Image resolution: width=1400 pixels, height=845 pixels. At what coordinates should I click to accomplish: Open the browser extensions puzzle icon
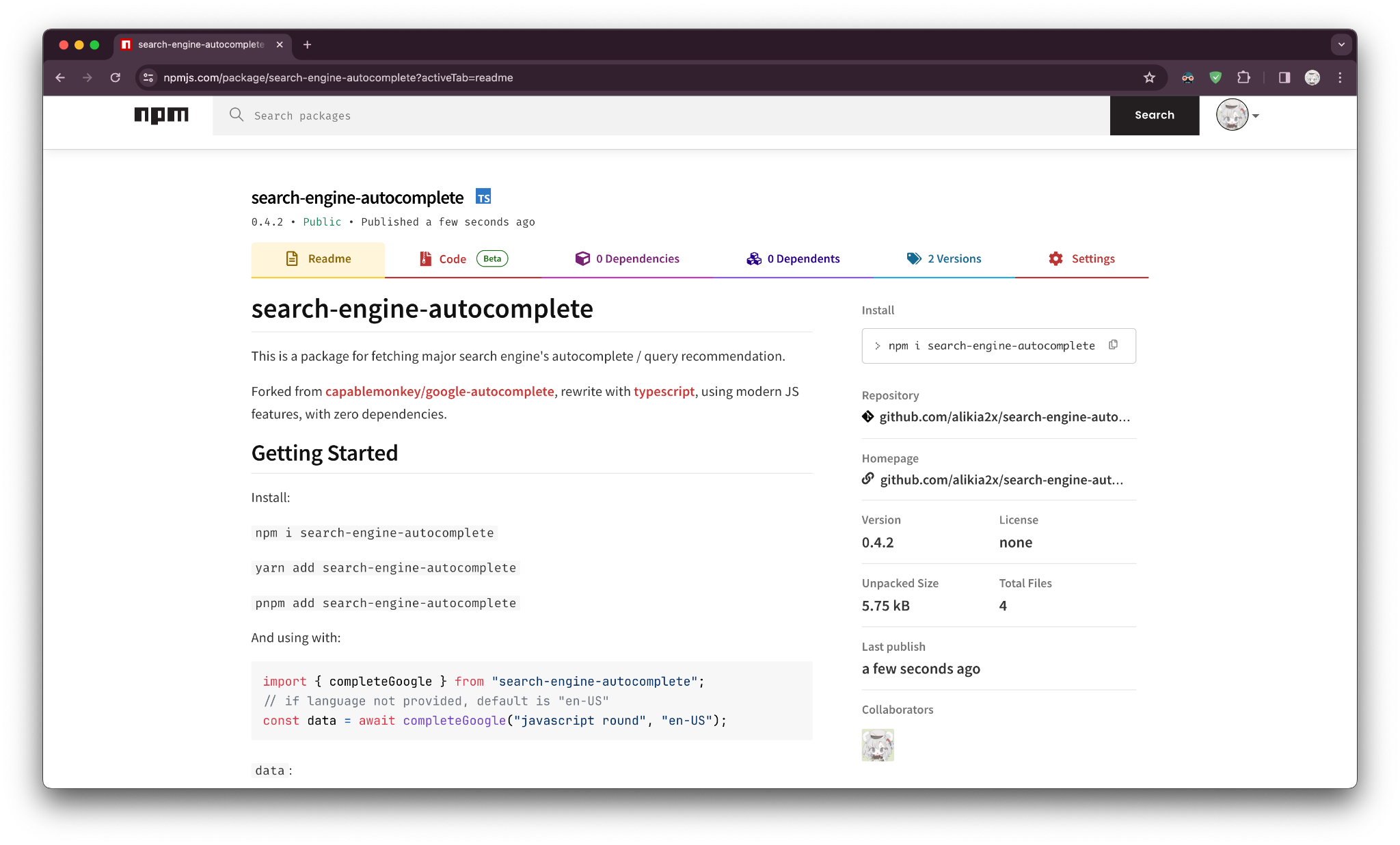(1243, 78)
